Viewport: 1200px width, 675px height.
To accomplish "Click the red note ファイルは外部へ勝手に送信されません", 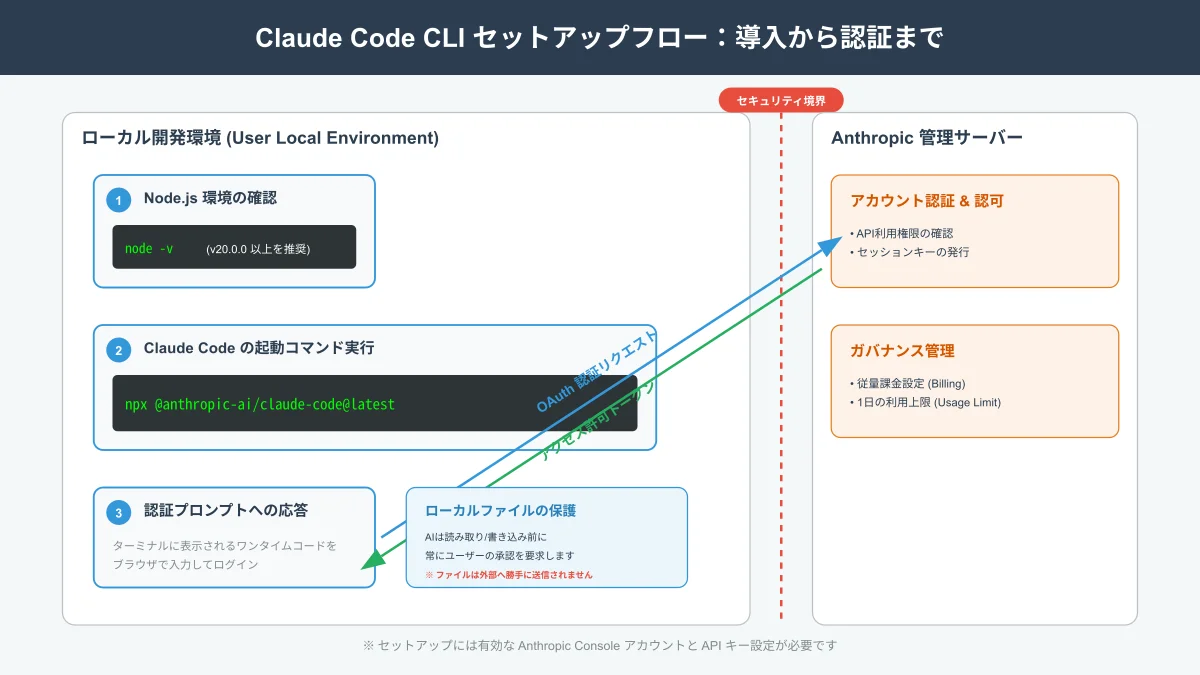I will [509, 575].
